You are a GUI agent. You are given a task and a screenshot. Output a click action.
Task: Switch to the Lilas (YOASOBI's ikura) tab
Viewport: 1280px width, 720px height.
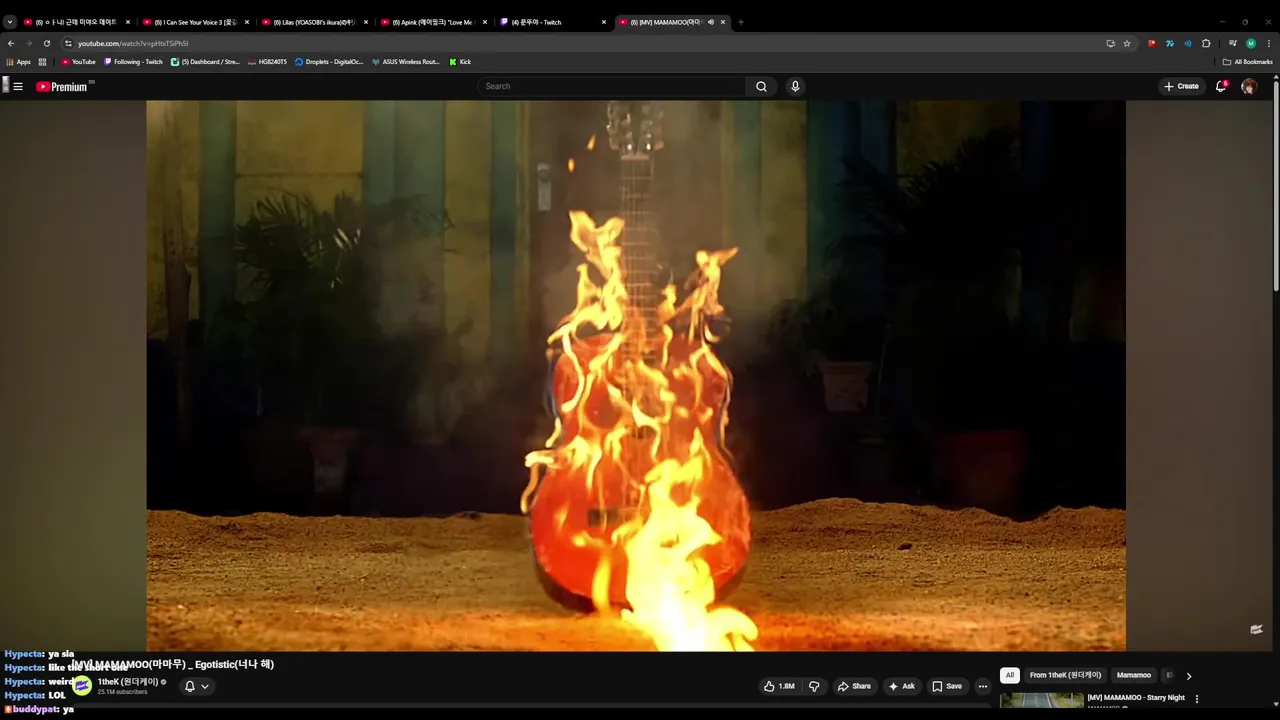tap(313, 22)
